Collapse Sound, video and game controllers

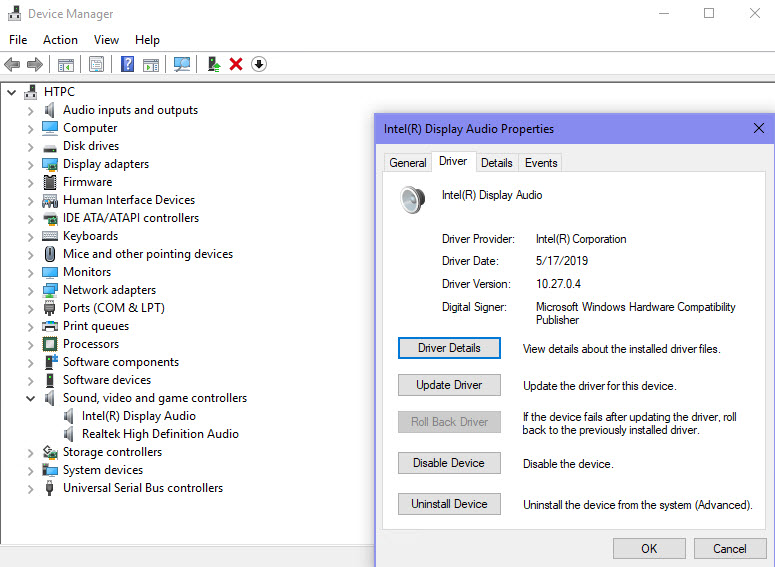point(30,398)
